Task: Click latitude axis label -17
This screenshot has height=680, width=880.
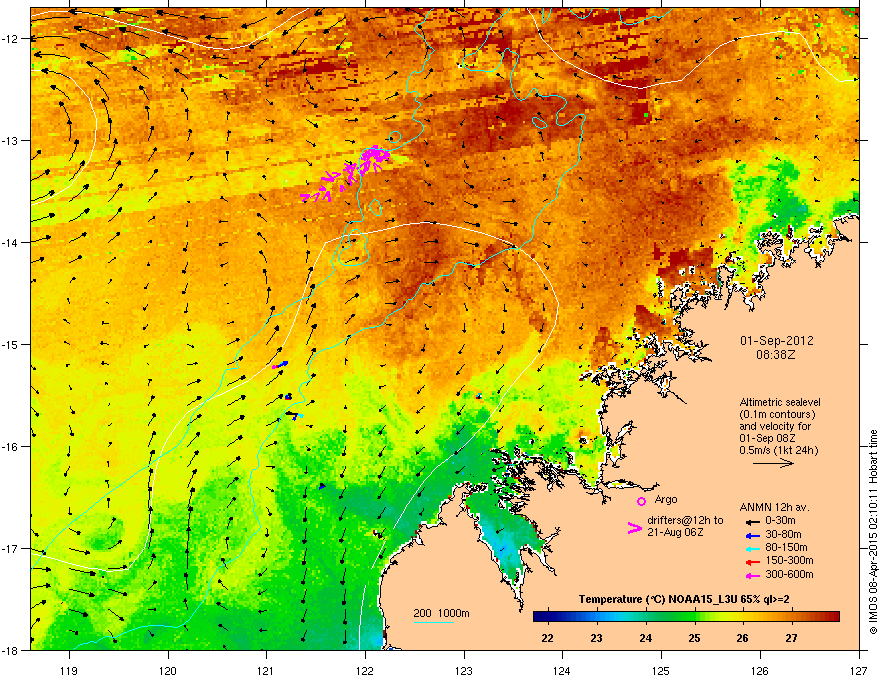Action: click(11, 548)
